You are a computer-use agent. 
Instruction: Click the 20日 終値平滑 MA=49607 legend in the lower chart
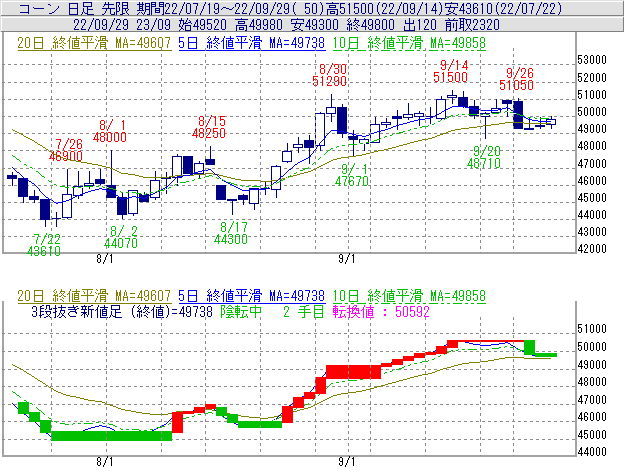(x=94, y=296)
